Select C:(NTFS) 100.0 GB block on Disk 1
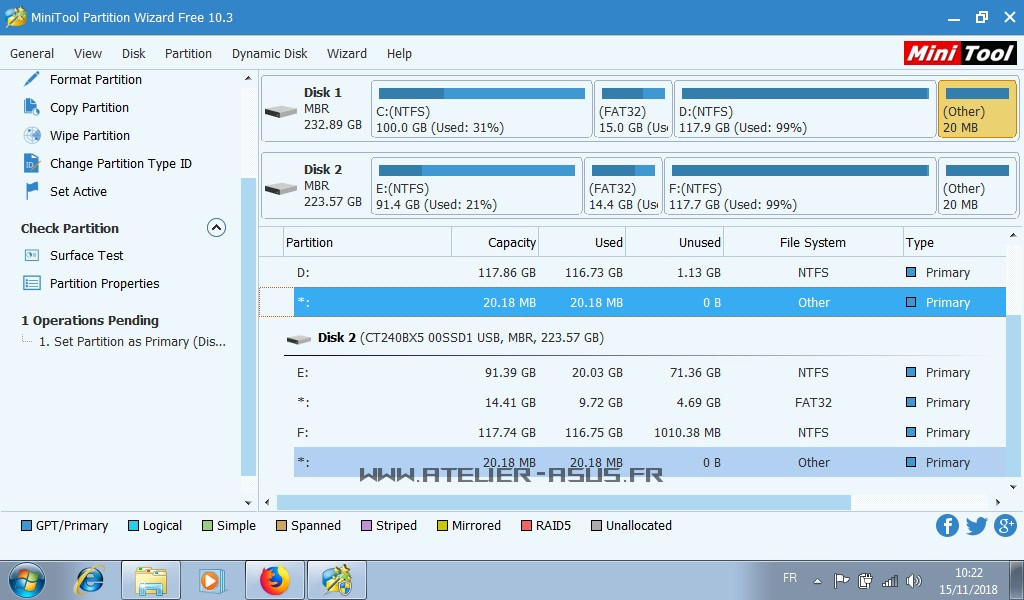 (481, 109)
